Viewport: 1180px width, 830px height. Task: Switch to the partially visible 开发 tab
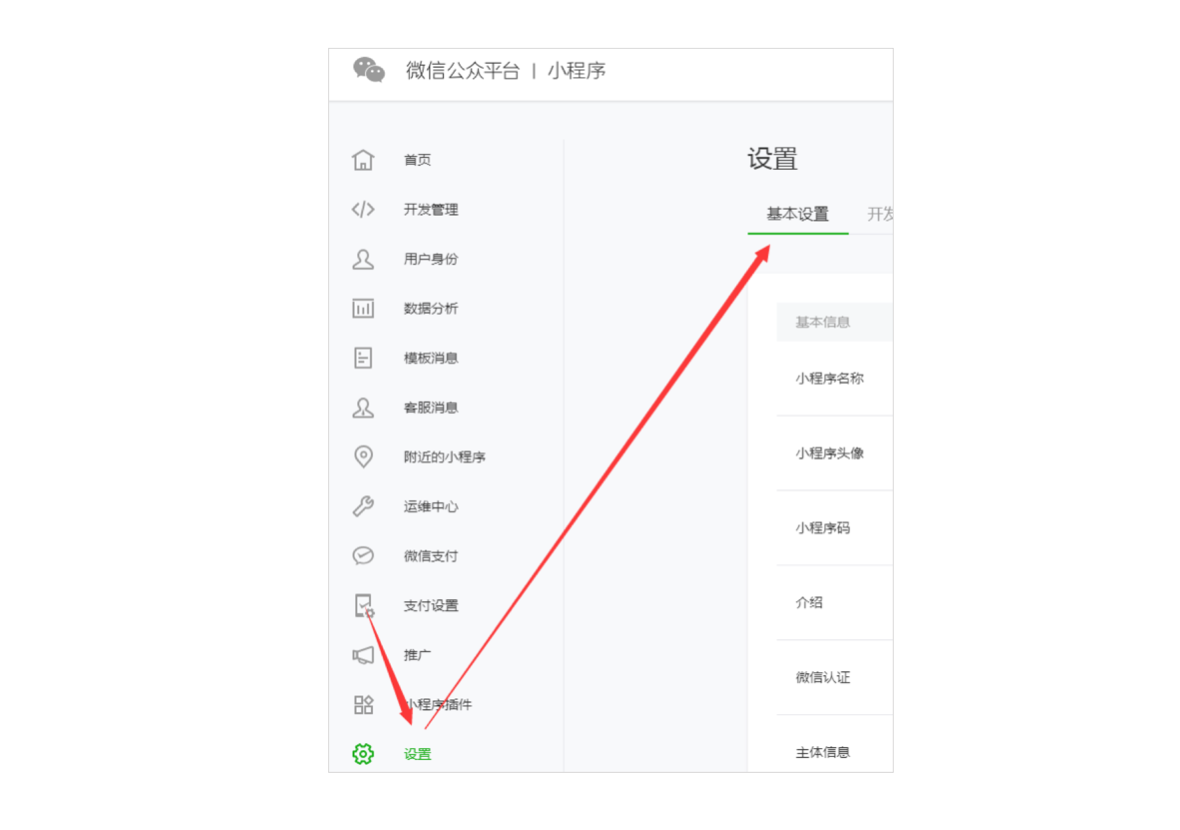[x=880, y=214]
